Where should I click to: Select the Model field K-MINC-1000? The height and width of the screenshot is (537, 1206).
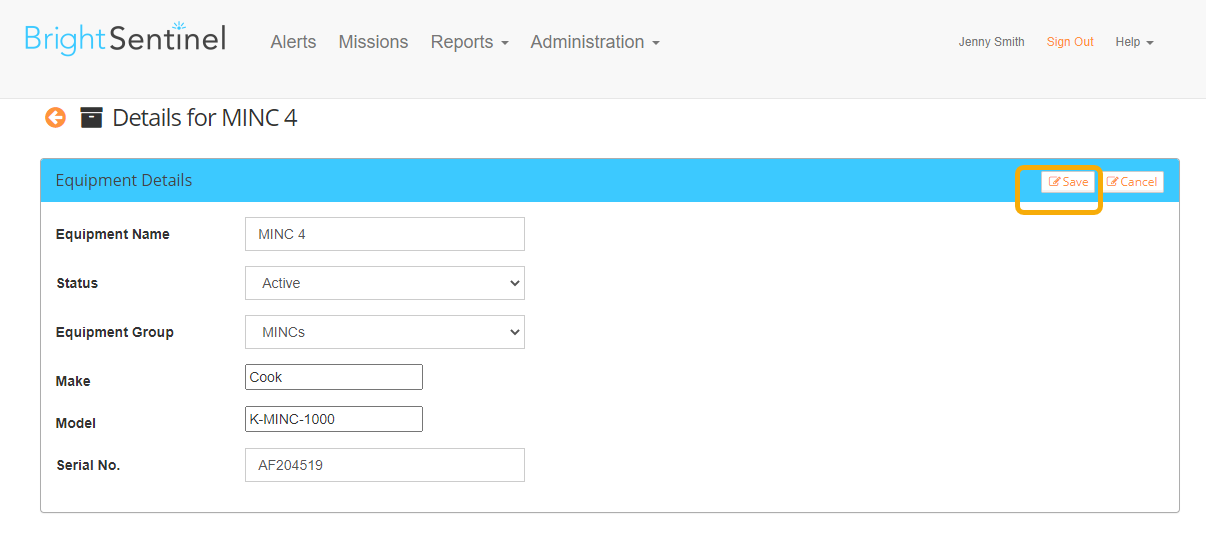pos(334,419)
